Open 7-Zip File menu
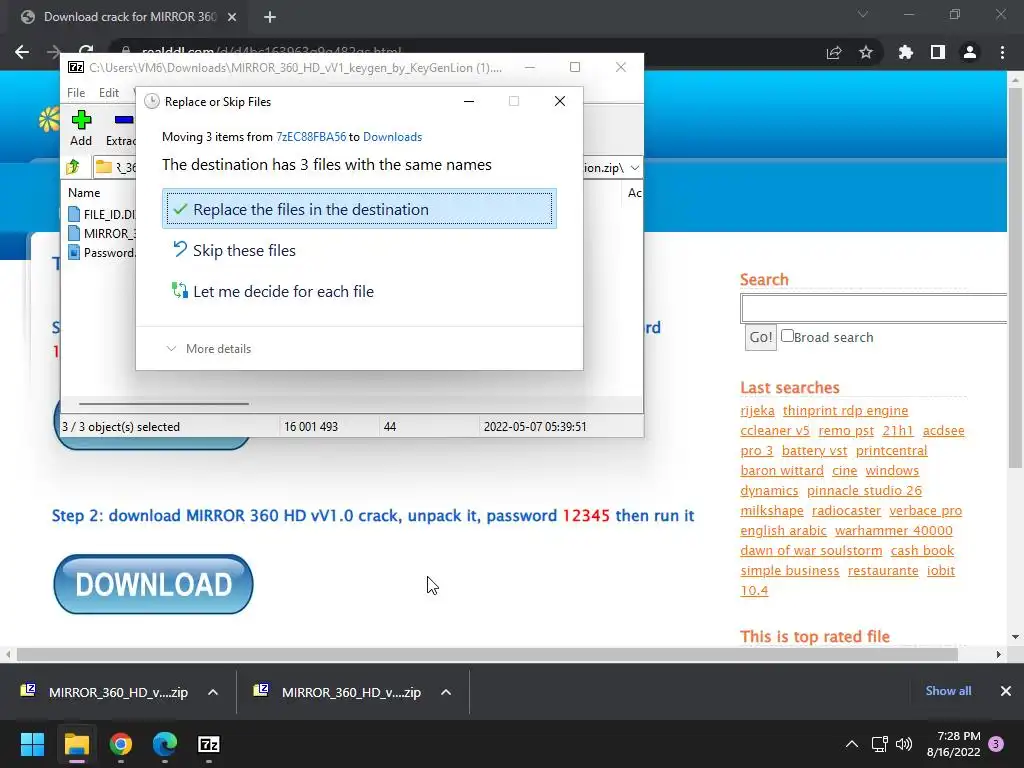Viewport: 1024px width, 768px height. coord(76,93)
